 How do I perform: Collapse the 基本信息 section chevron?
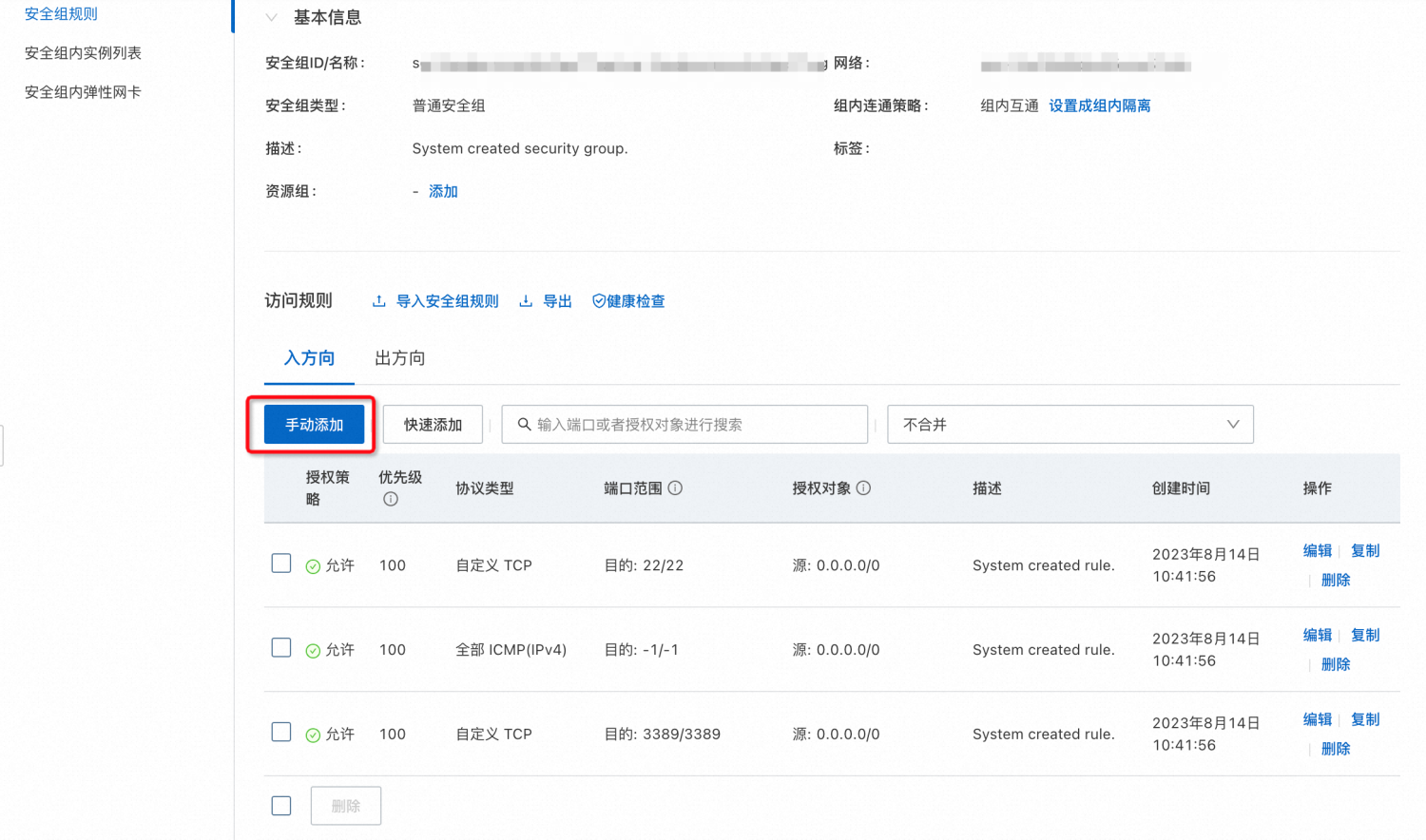pyautogui.click(x=272, y=17)
